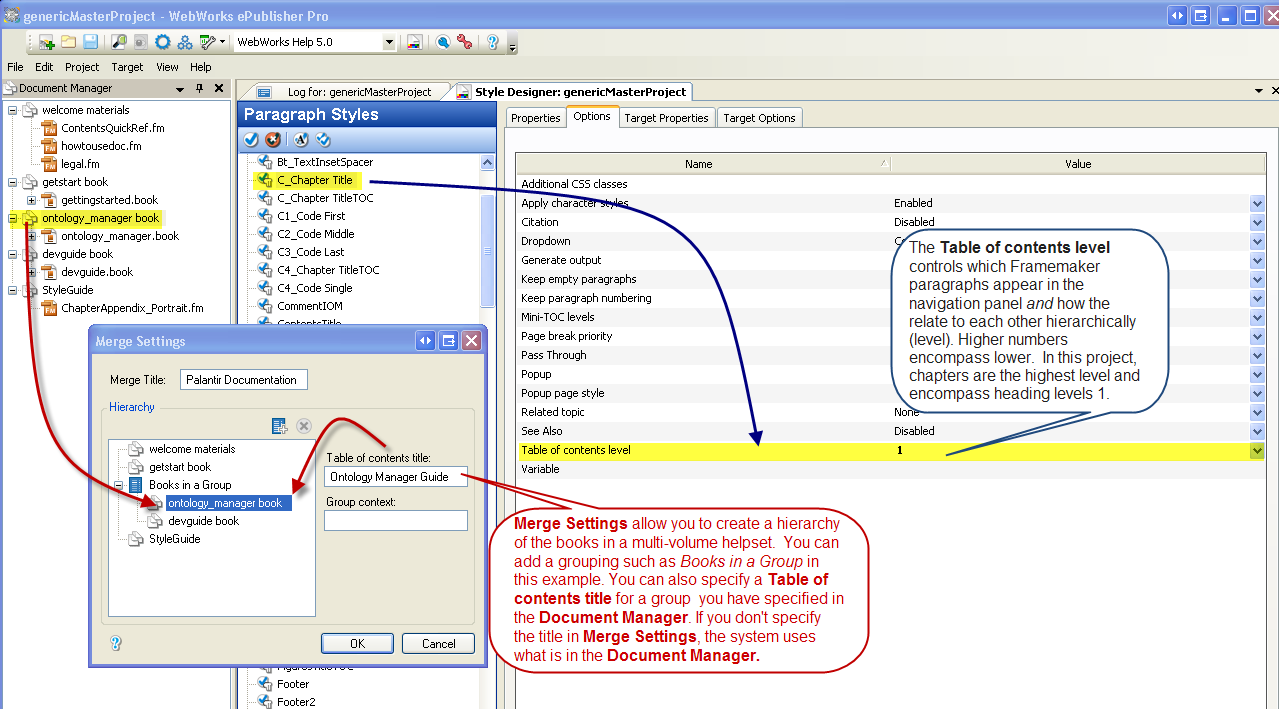Open help via toolbar question mark
Screen dimensions: 1279x709
pos(492,42)
